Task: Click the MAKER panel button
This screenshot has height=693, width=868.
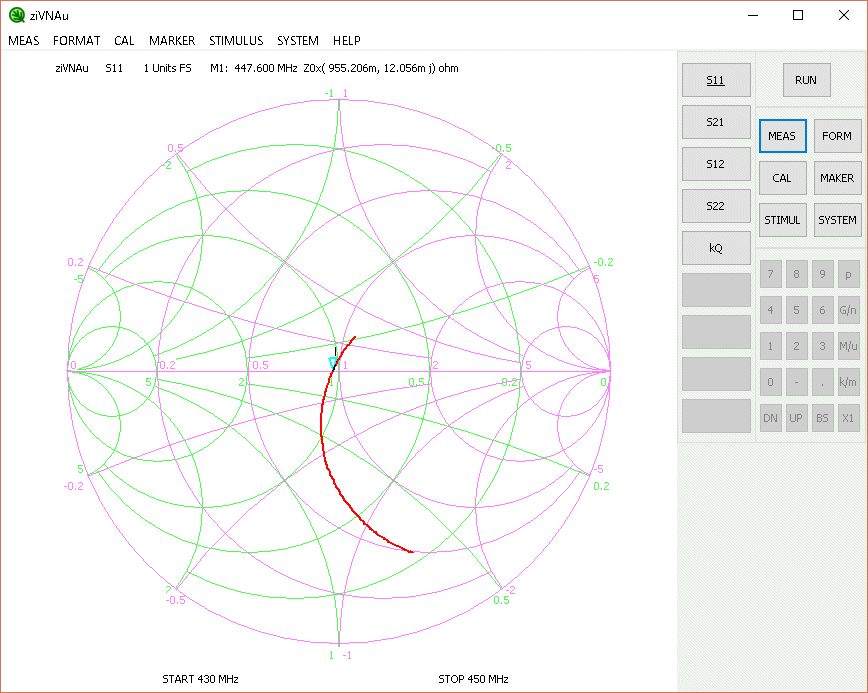Action: (x=837, y=178)
